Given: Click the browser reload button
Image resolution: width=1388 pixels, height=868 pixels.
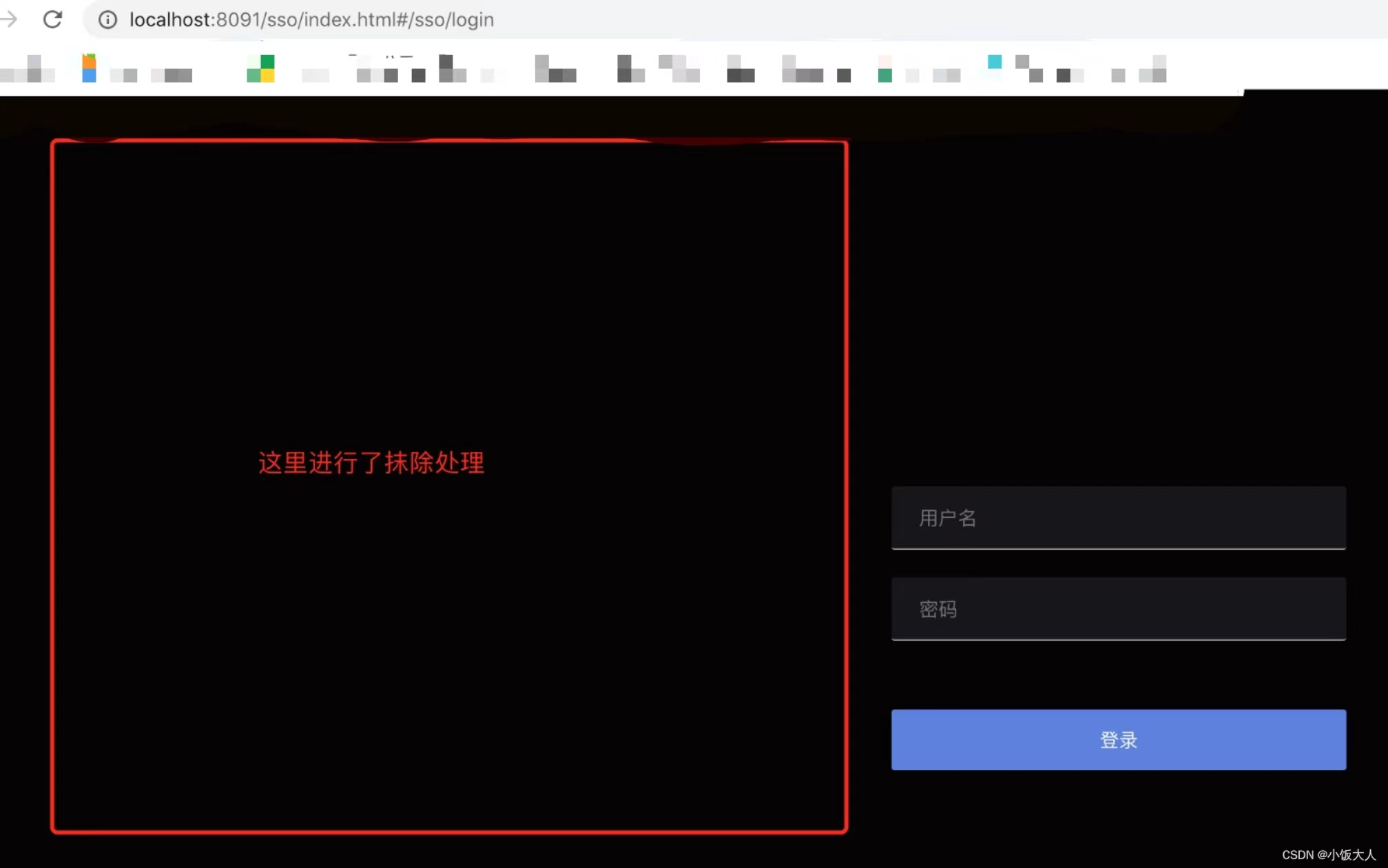Looking at the screenshot, I should coord(53,19).
